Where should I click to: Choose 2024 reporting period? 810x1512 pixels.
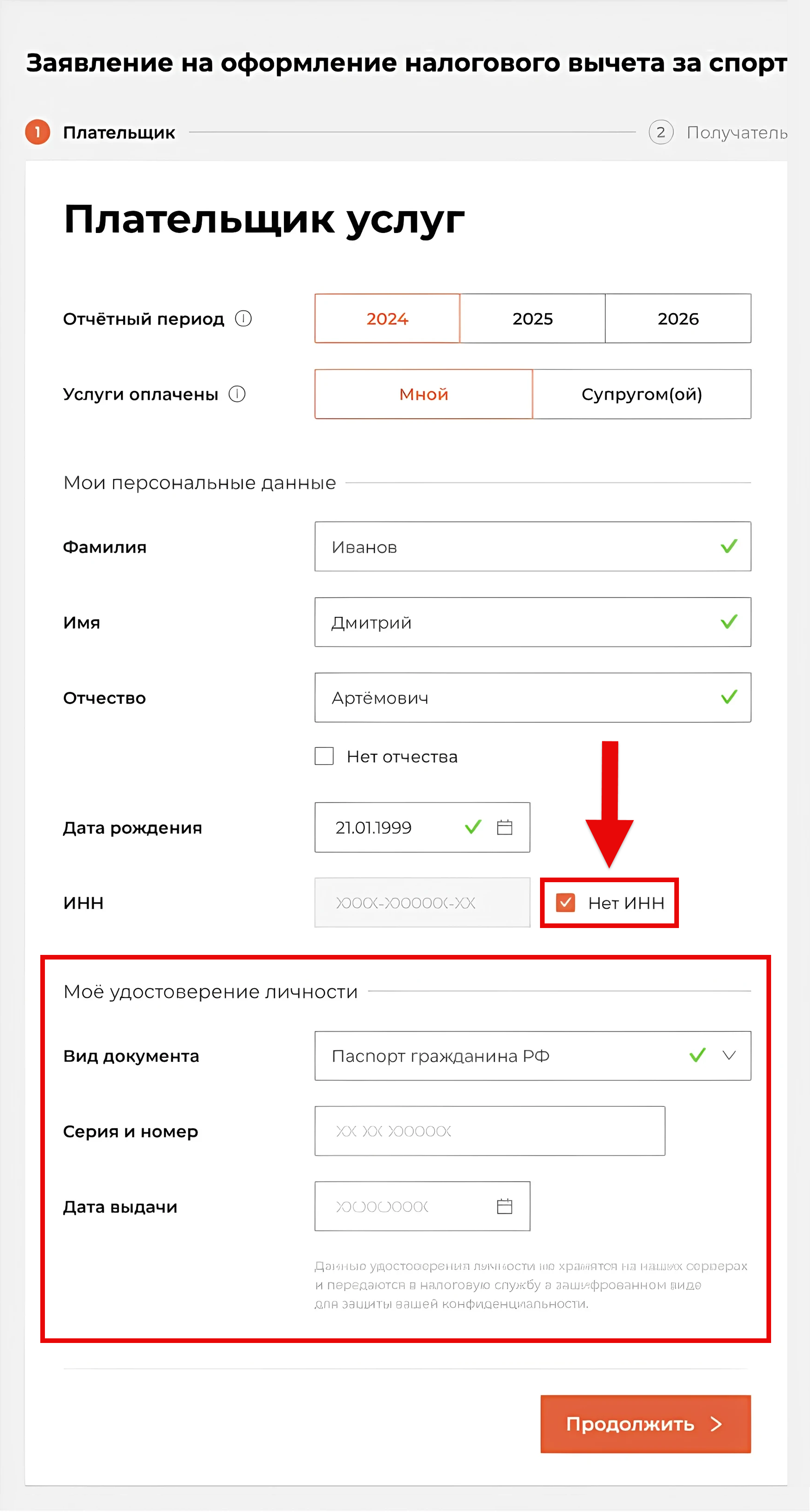point(387,319)
